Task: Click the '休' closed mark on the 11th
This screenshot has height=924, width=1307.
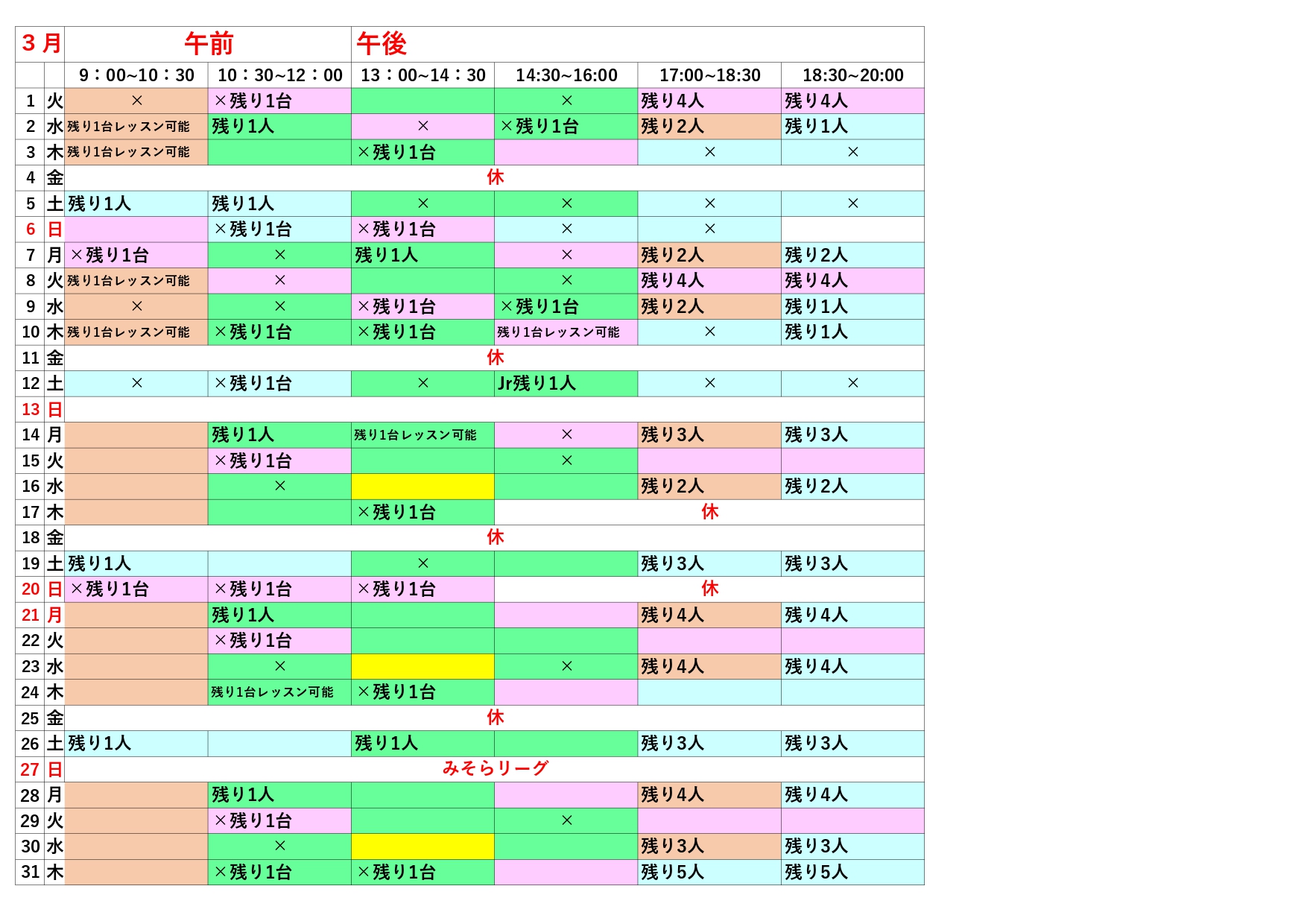Action: point(495,358)
